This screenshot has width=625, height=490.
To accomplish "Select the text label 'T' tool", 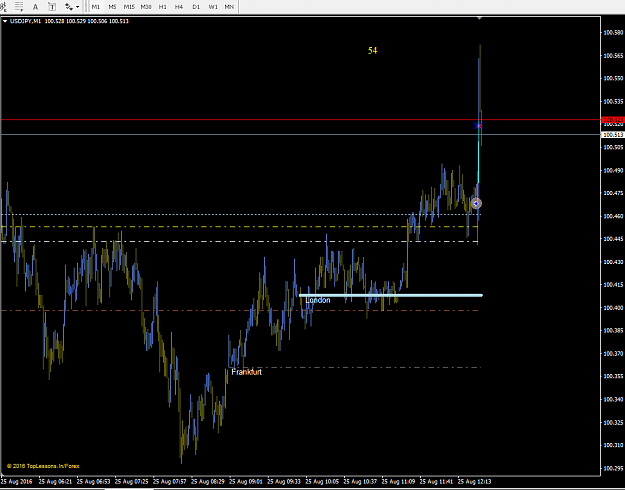I will [x=52, y=7].
